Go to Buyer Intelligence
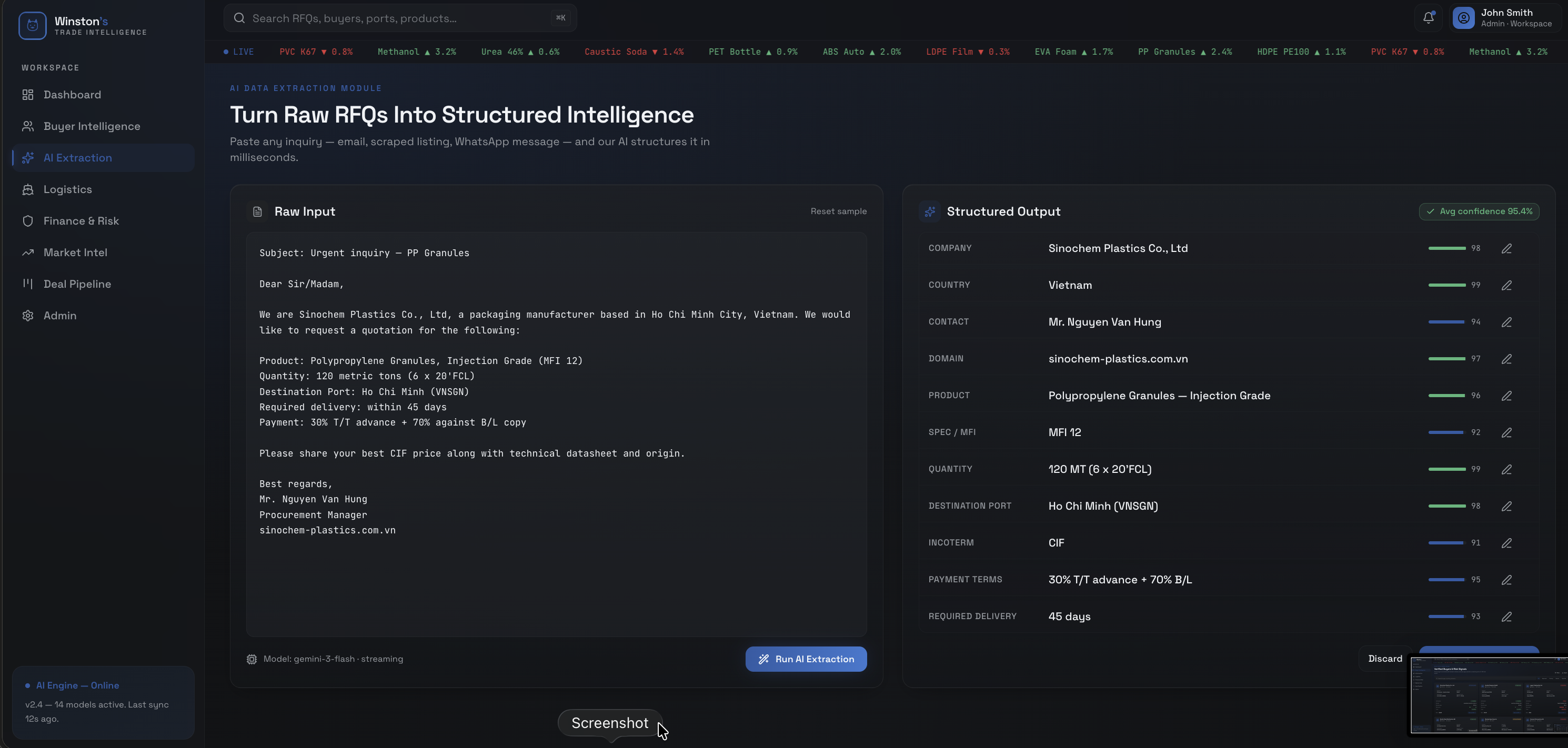Viewport: 1568px width, 748px height. tap(103, 126)
